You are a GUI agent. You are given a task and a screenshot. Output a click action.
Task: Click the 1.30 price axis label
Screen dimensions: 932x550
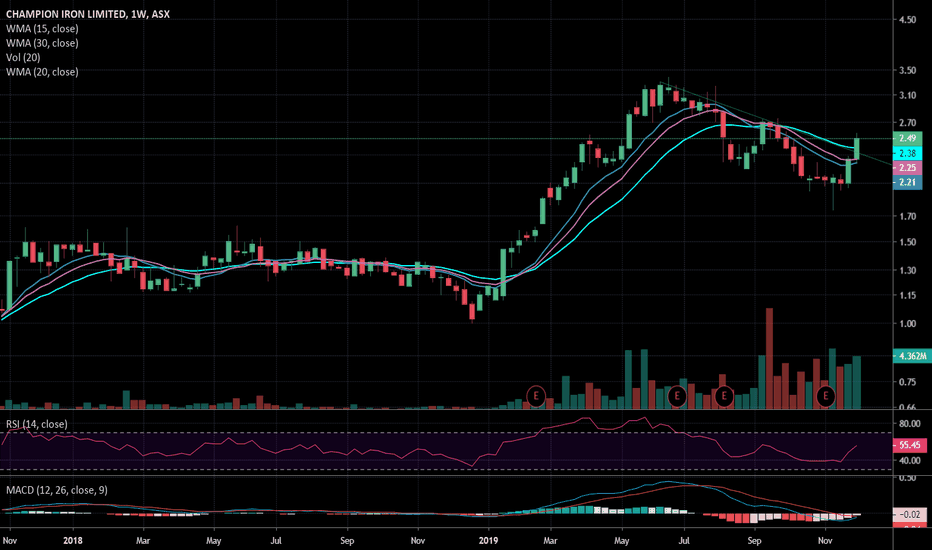tap(908, 271)
